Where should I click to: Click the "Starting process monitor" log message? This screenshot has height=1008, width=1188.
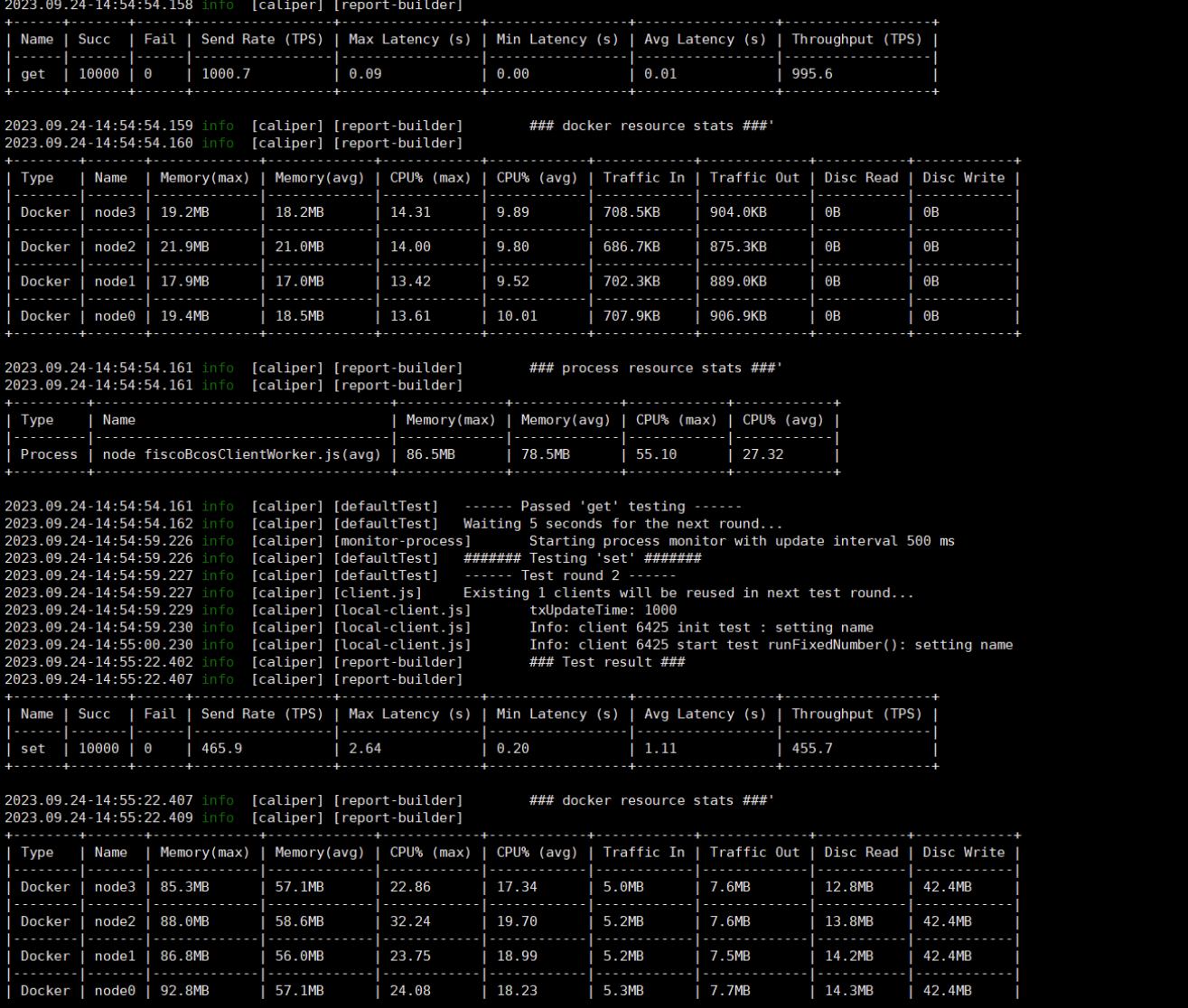(742, 541)
